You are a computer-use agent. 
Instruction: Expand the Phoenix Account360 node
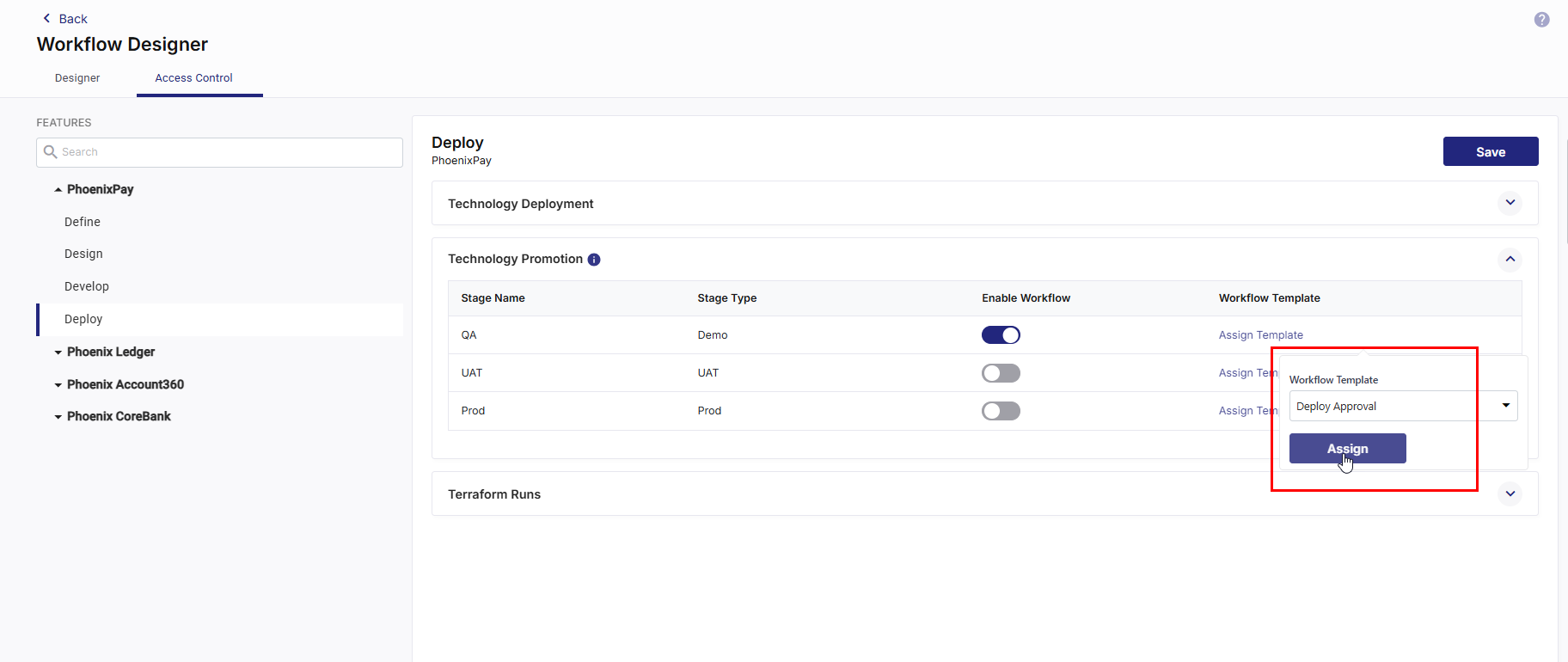point(58,385)
